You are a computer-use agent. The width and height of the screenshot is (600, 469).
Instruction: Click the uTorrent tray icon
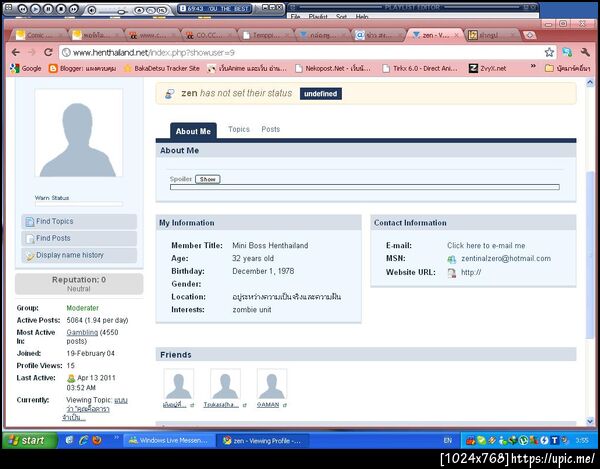point(523,441)
